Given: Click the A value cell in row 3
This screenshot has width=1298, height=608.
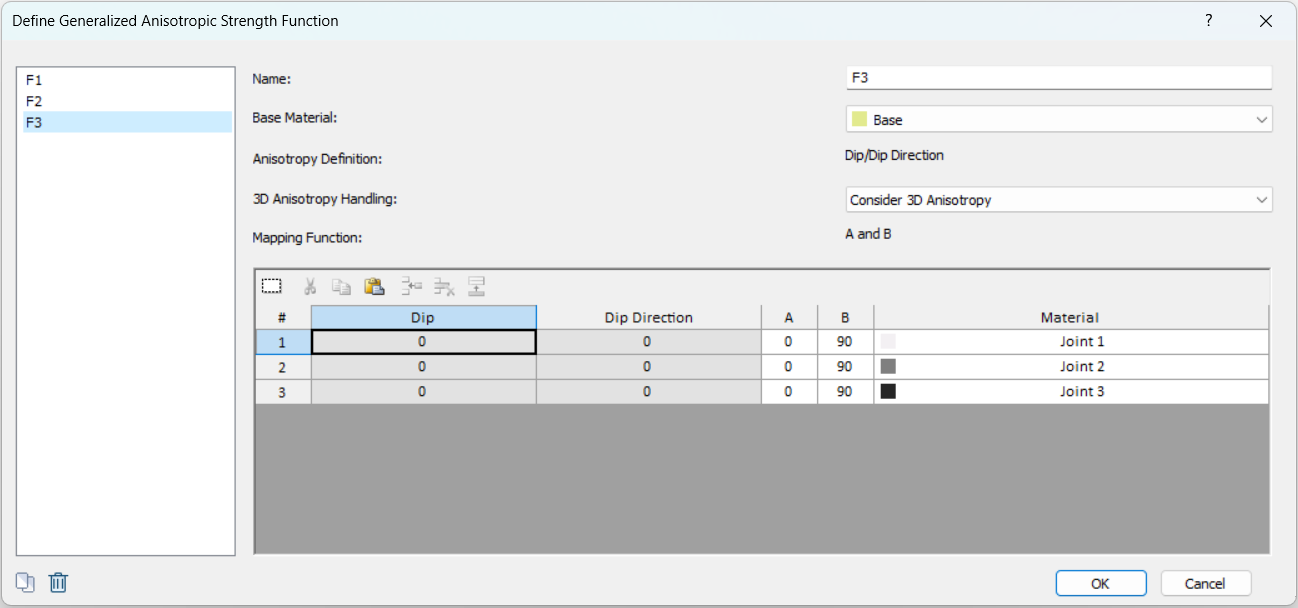Looking at the screenshot, I should 789,392.
